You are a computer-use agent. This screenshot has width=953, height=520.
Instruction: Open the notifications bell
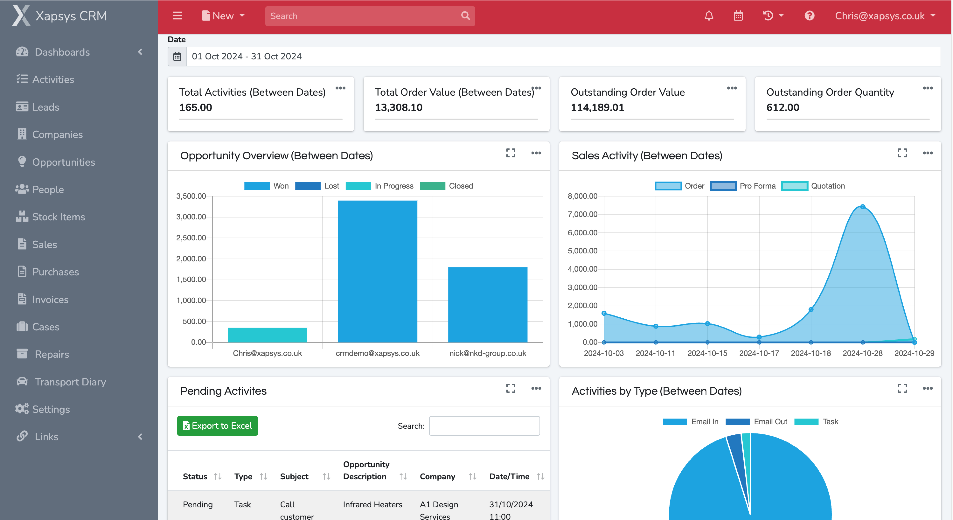tap(709, 16)
